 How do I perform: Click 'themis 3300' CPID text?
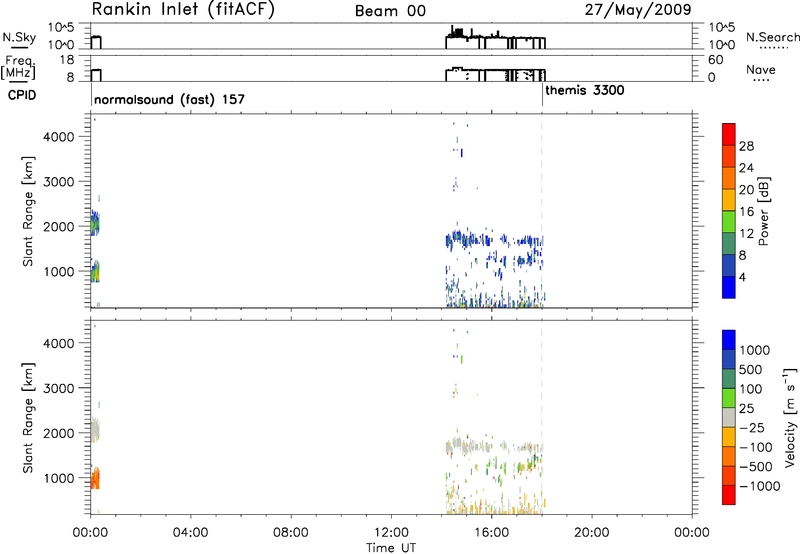click(585, 90)
